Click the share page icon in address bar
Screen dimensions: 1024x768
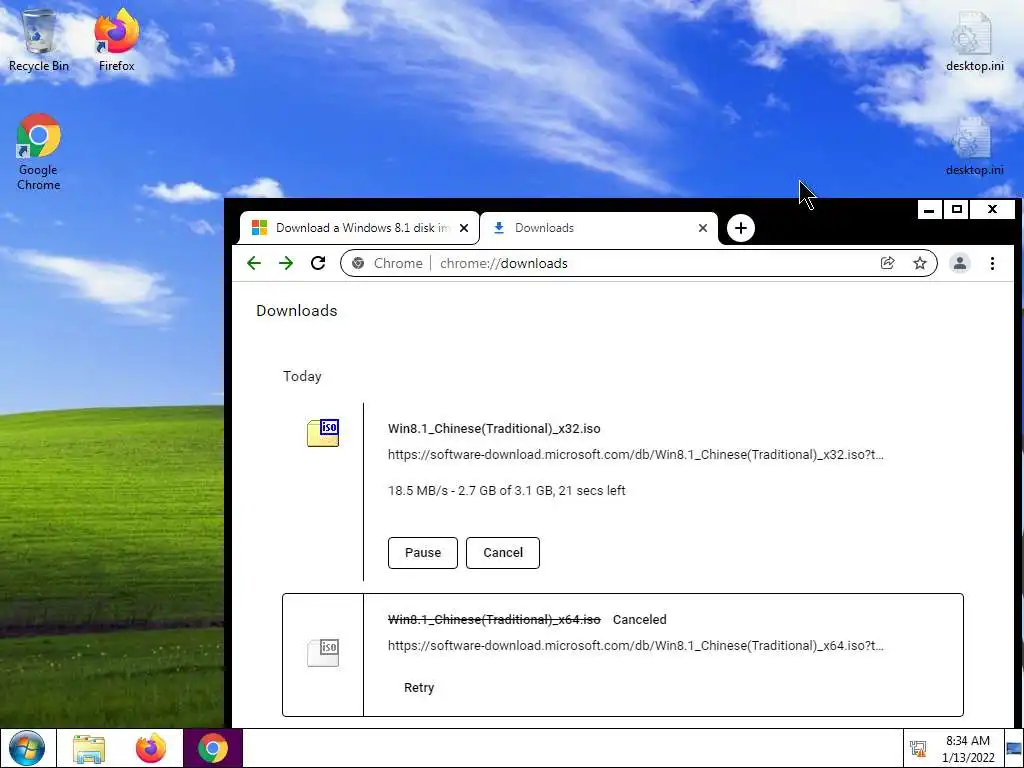(x=888, y=263)
